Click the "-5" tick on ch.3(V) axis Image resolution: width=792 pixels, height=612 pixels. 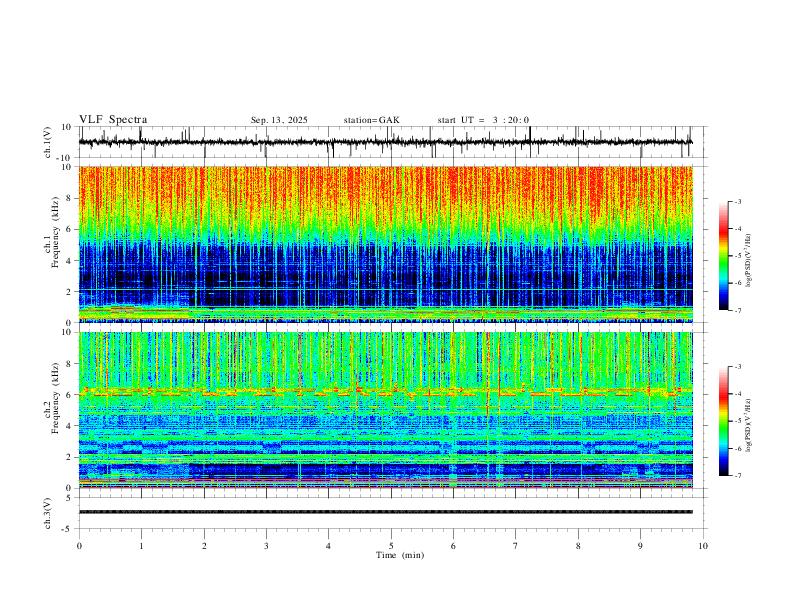pos(68,529)
